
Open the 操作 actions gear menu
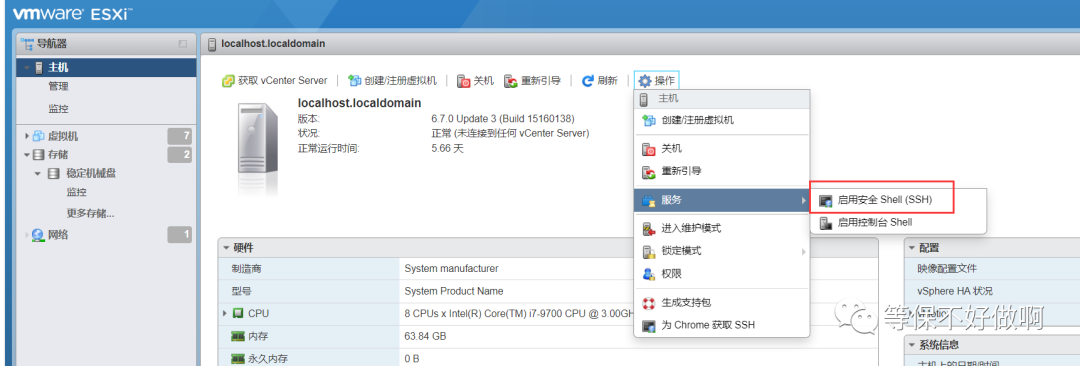656,81
